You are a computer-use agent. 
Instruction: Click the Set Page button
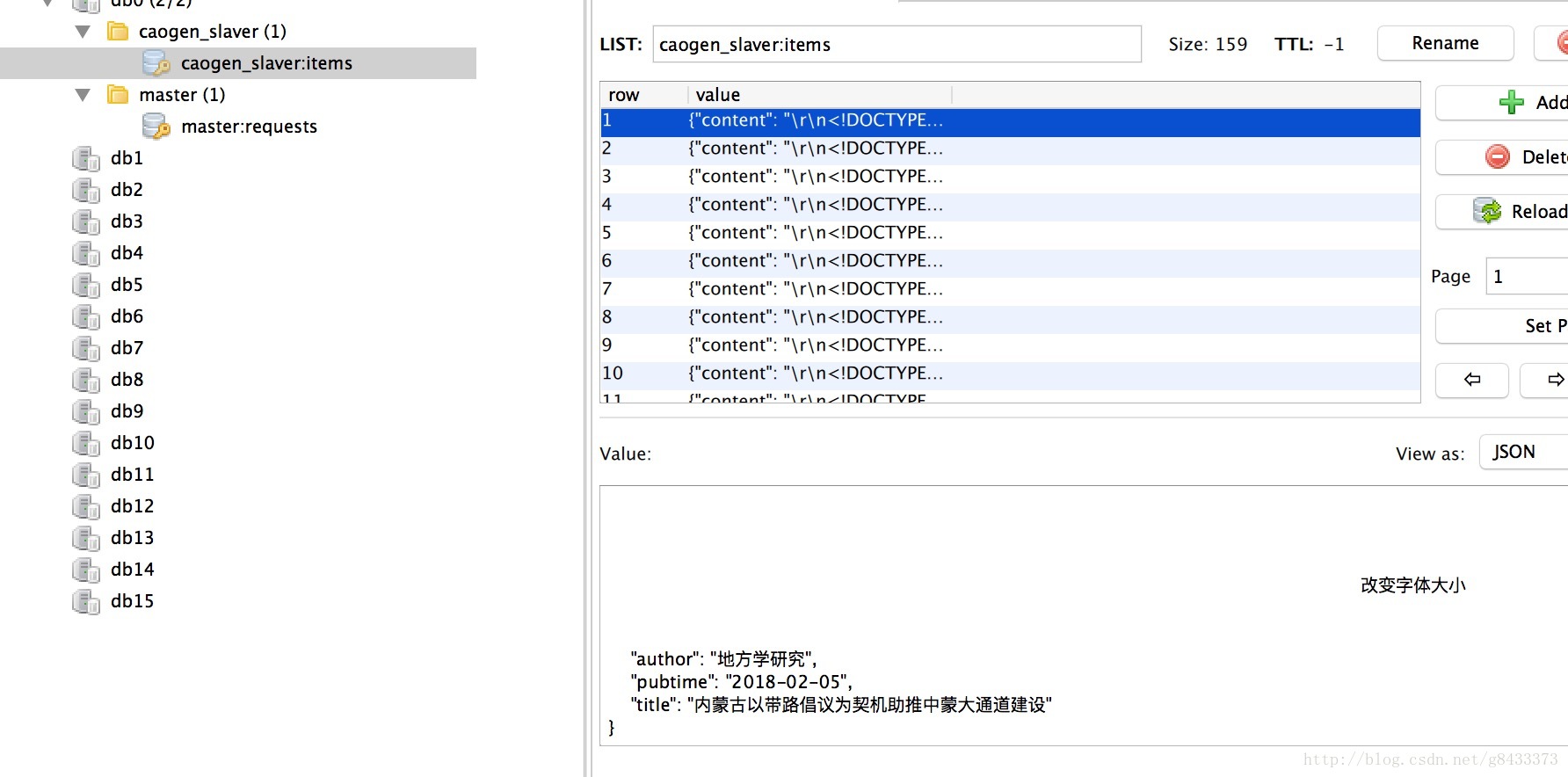(x=1502, y=326)
